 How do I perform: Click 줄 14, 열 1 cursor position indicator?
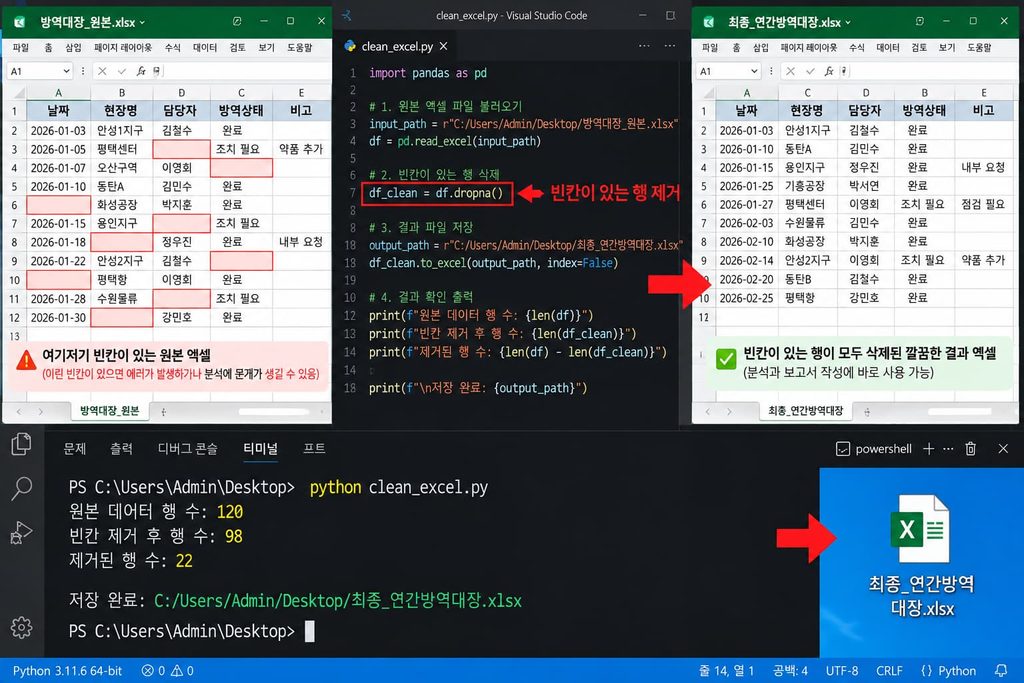[726, 671]
